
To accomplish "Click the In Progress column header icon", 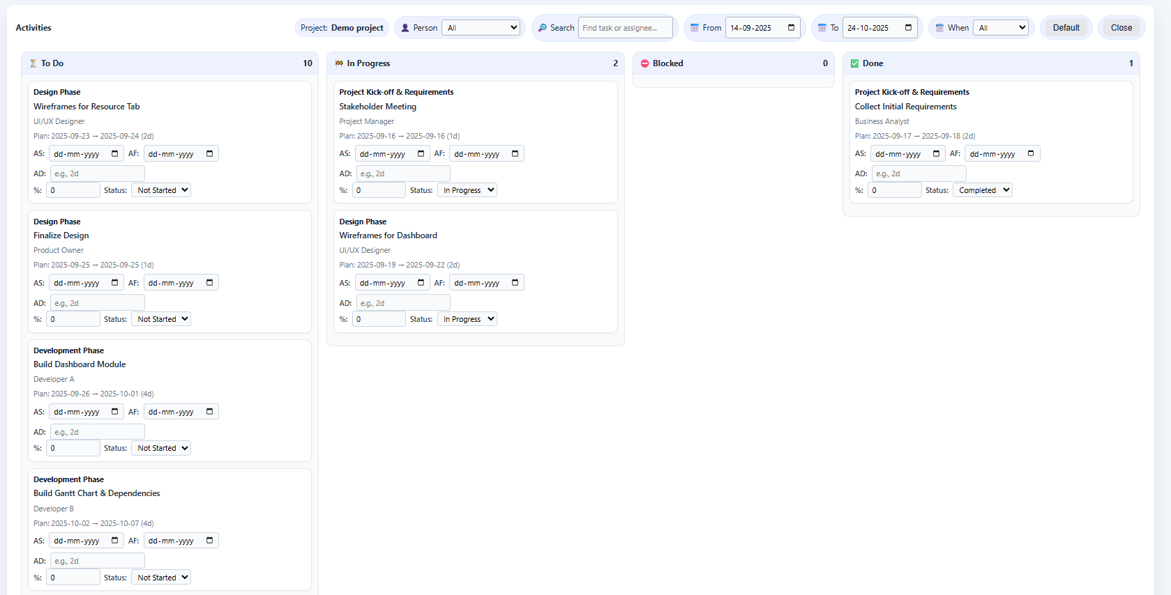I will click(340, 63).
